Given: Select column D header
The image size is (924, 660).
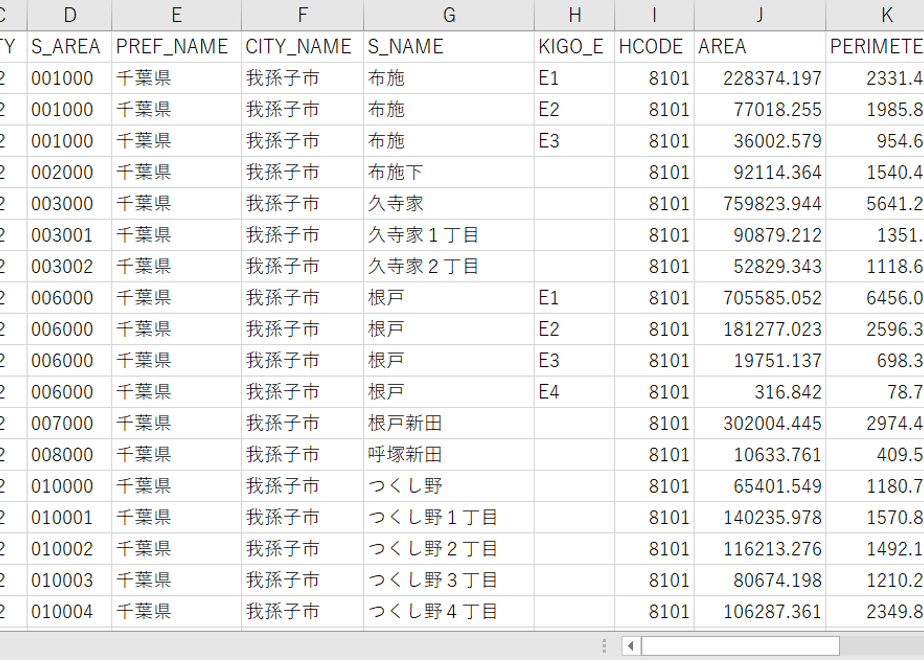Looking at the screenshot, I should pos(70,15).
